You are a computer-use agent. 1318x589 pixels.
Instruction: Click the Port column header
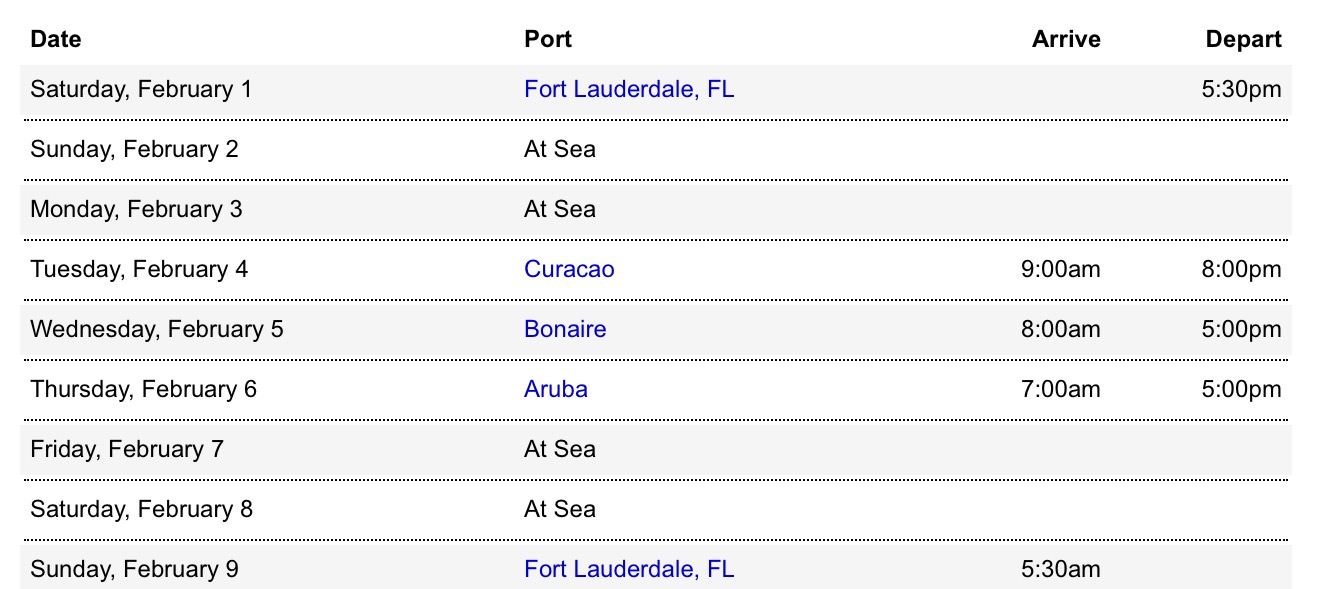[548, 39]
